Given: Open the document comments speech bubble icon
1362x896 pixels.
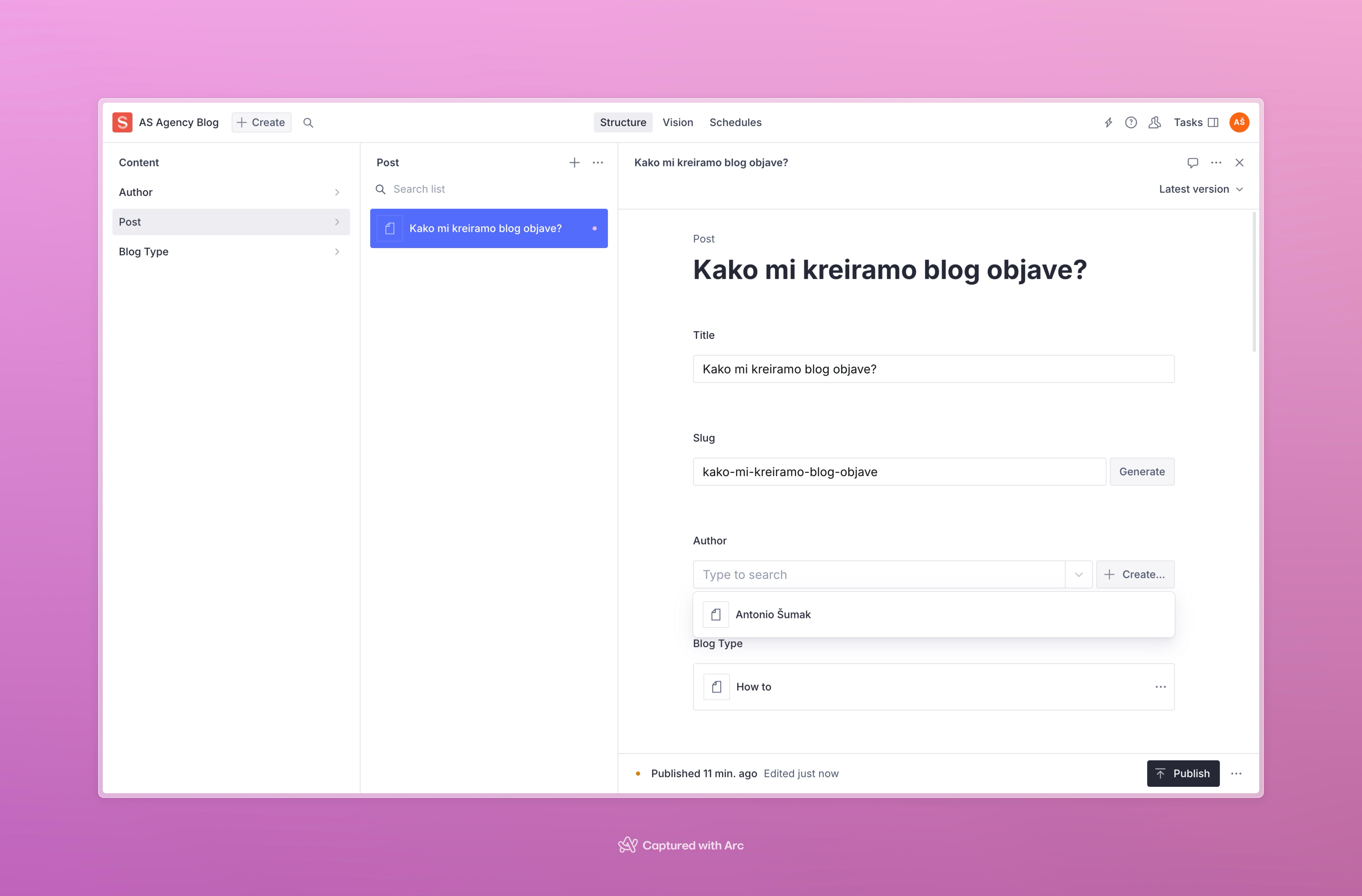Looking at the screenshot, I should pyautogui.click(x=1193, y=162).
